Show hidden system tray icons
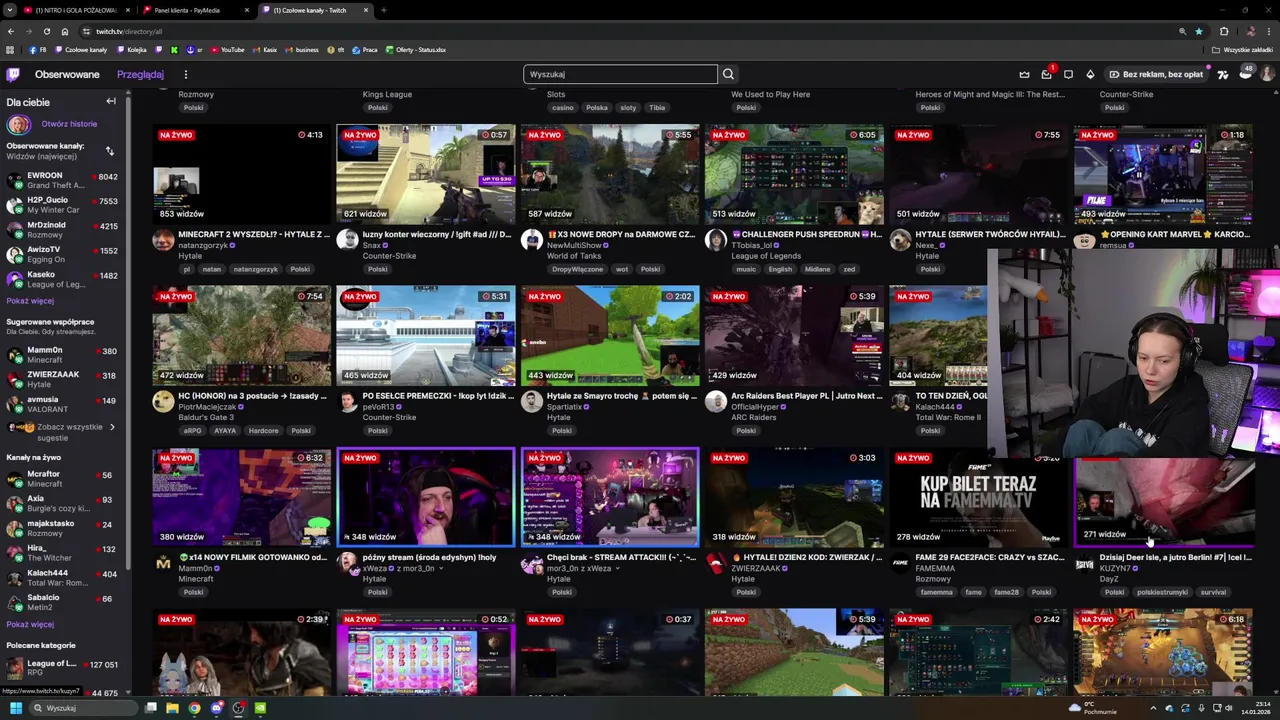1280x720 pixels. coord(1153,708)
